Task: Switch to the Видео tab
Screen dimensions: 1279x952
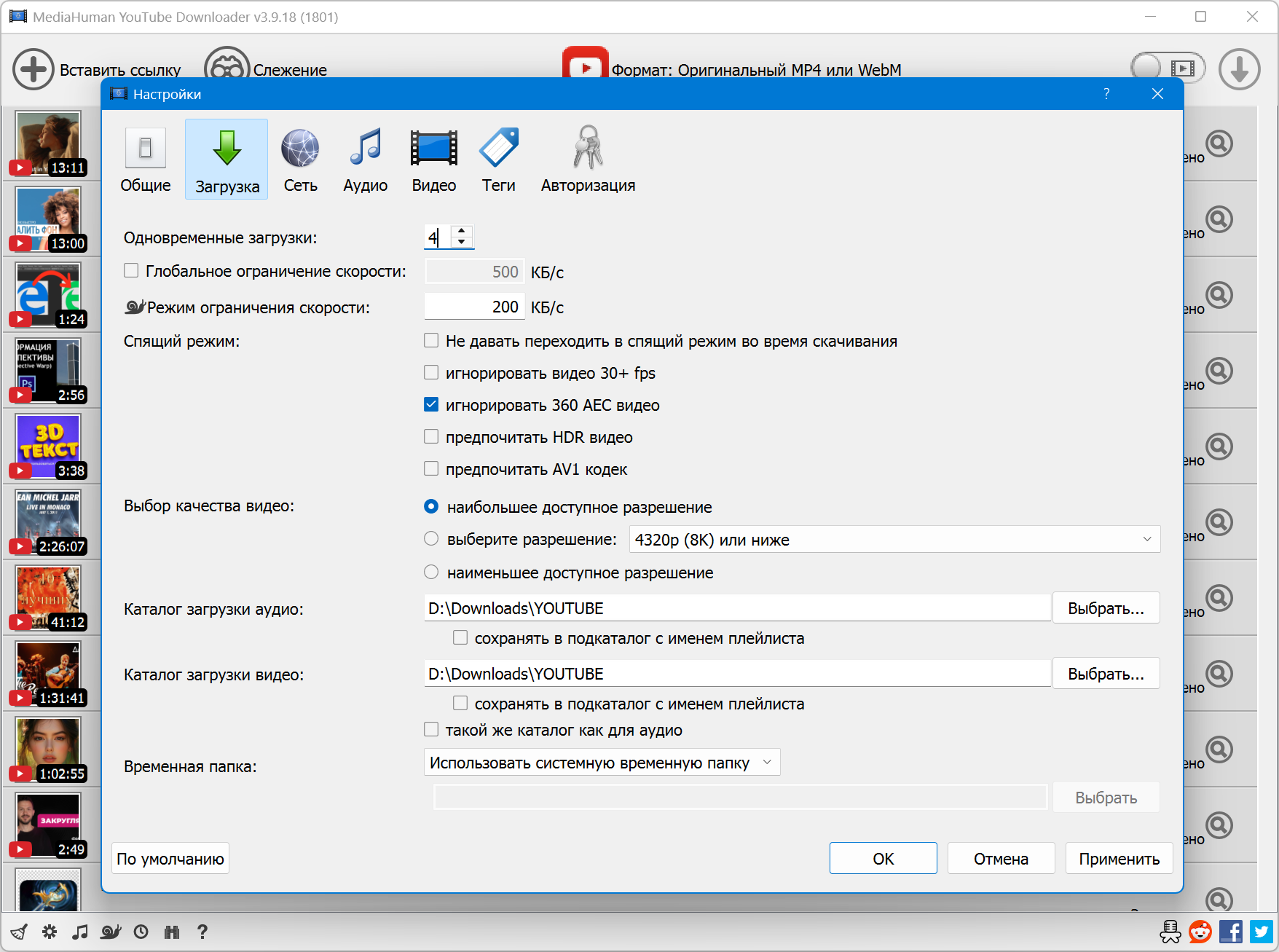Action: coord(434,160)
